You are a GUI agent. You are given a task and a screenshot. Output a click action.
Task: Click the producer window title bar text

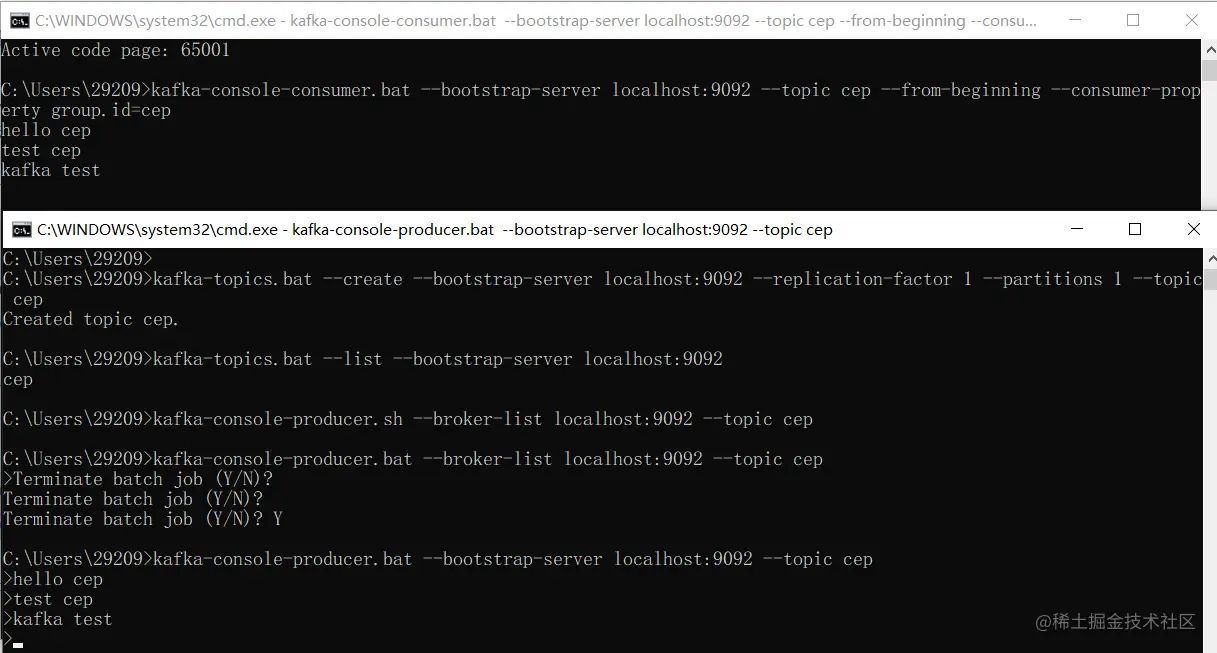click(x=434, y=230)
